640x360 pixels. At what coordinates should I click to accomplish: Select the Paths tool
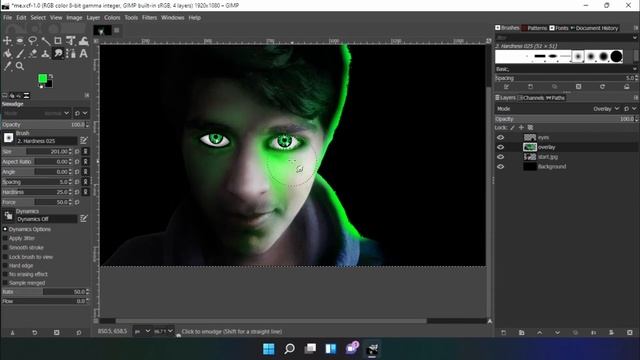pos(71,53)
